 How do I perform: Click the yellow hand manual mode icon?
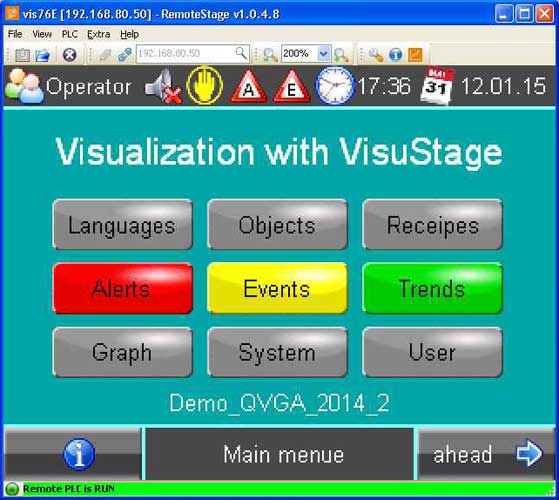(x=205, y=86)
